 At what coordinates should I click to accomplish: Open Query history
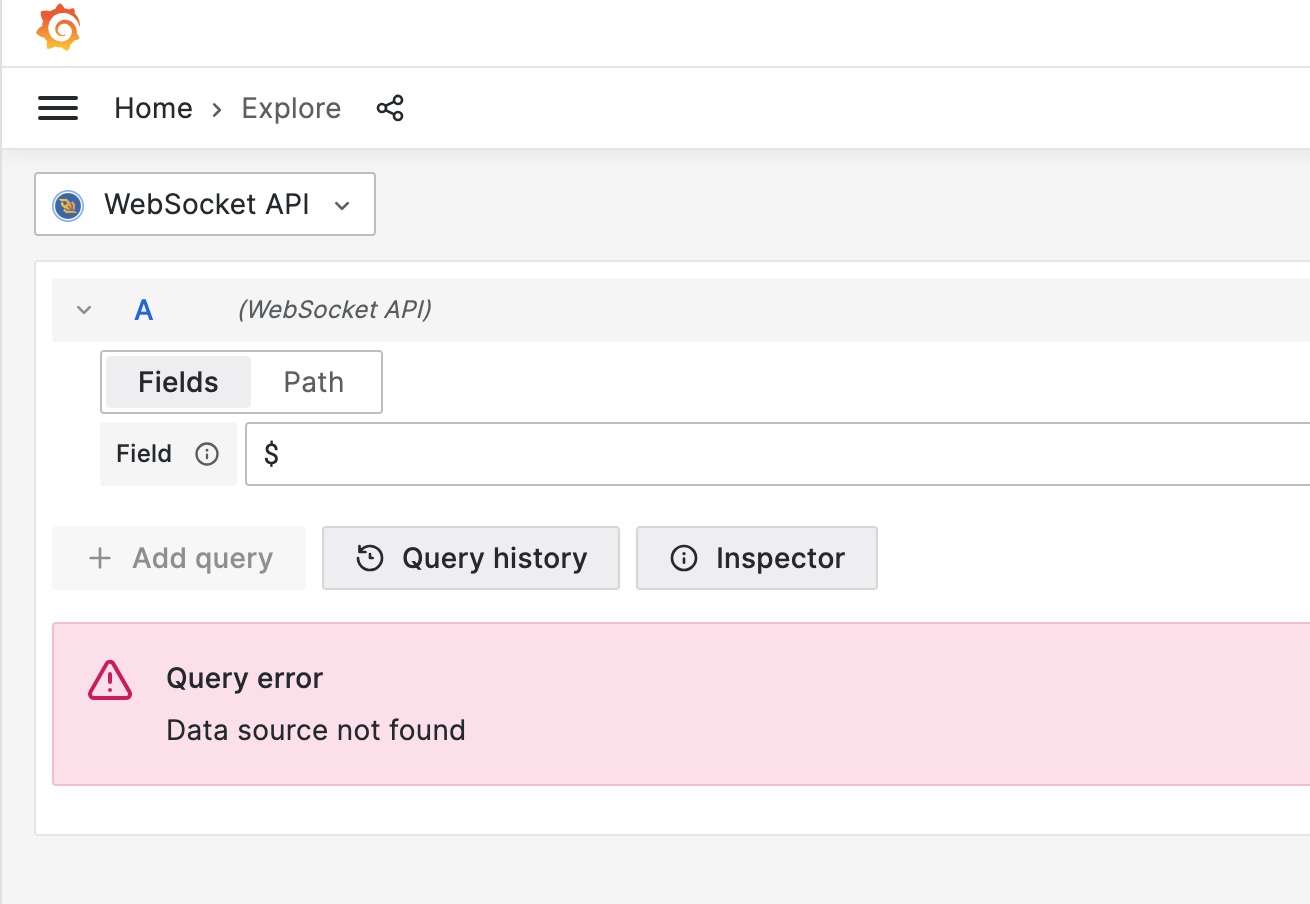(470, 558)
